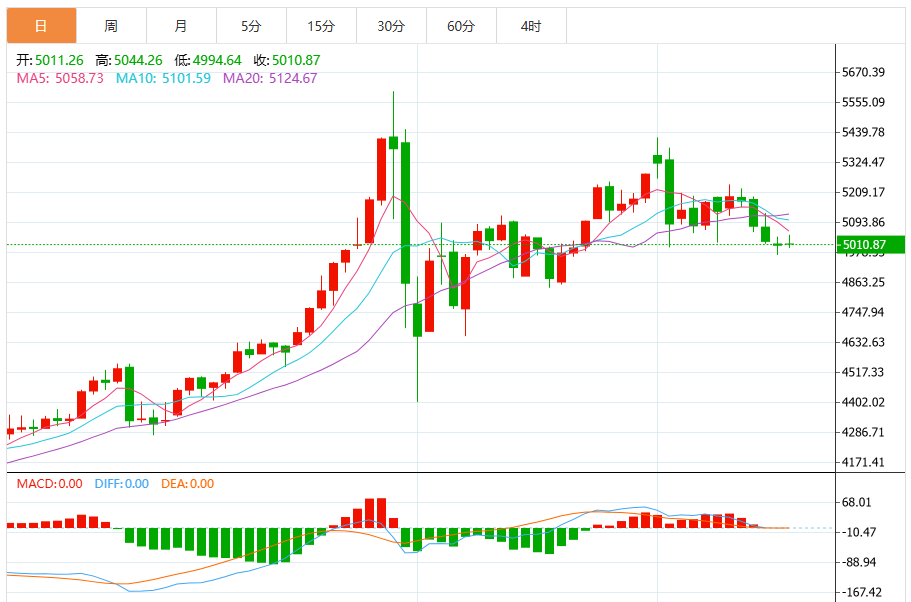
Task: Click the MA10 indicator label
Action: click(x=163, y=78)
